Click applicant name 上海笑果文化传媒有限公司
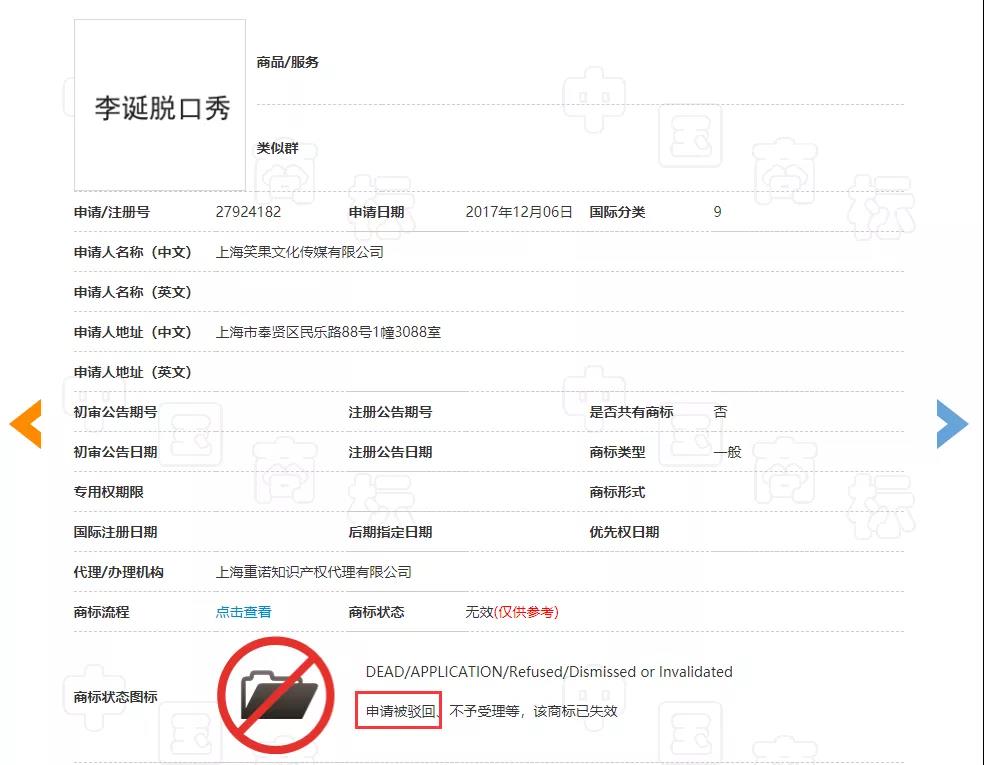Screen dimensions: 984x765 [299, 252]
